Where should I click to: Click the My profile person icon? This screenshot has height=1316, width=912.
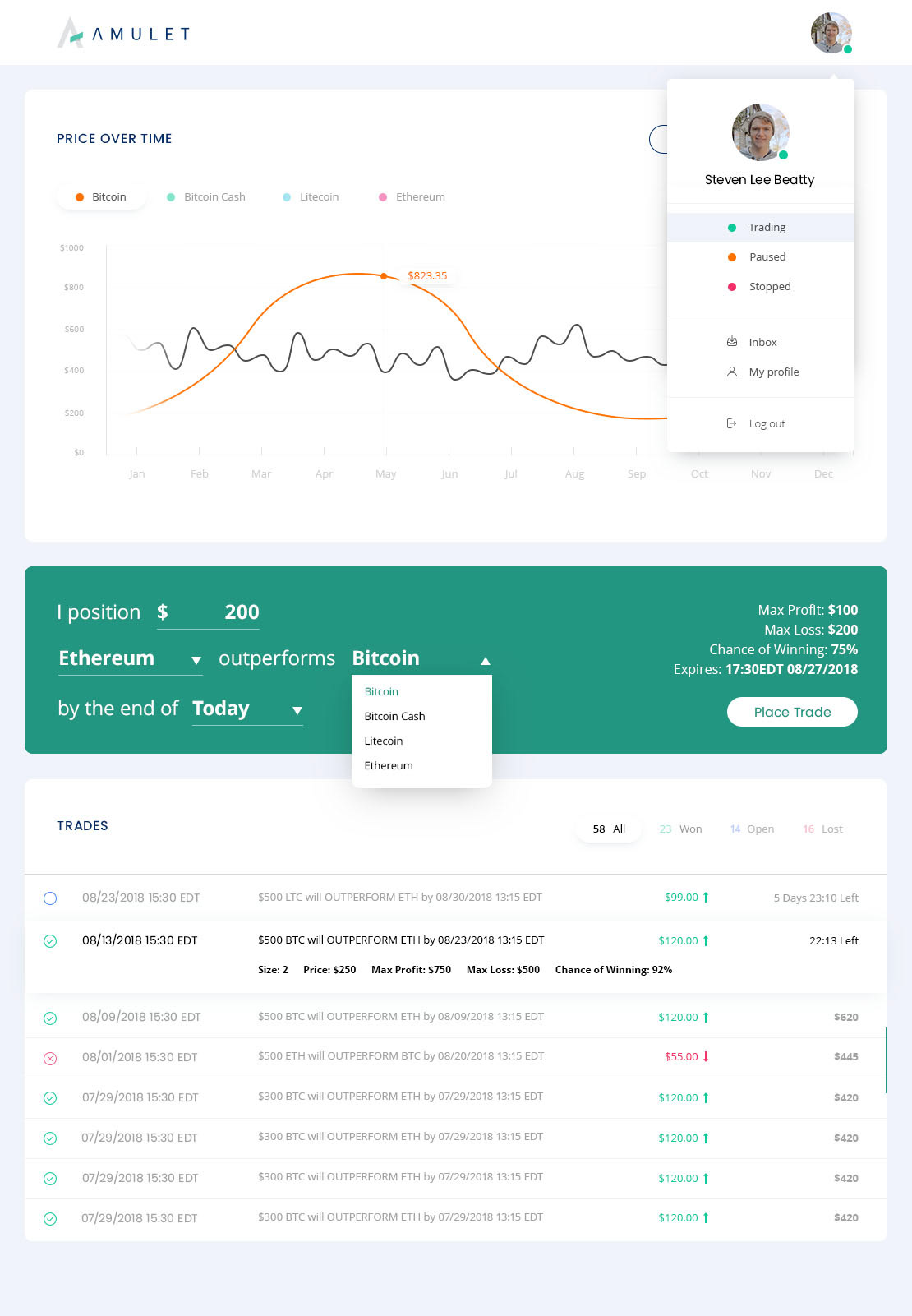click(731, 372)
